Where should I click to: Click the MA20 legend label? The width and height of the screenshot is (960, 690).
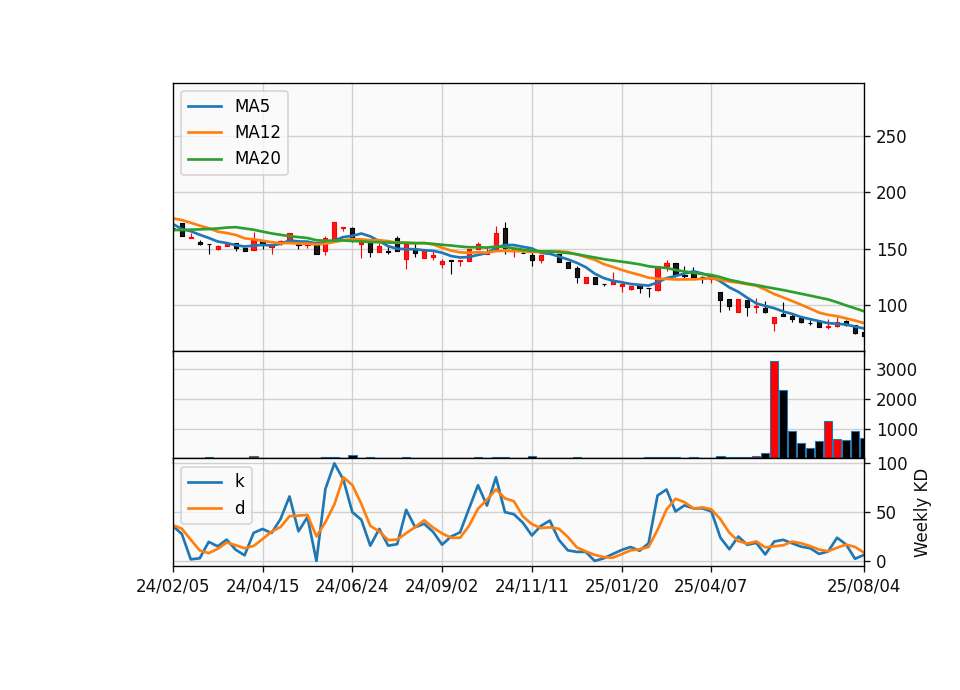[257, 158]
